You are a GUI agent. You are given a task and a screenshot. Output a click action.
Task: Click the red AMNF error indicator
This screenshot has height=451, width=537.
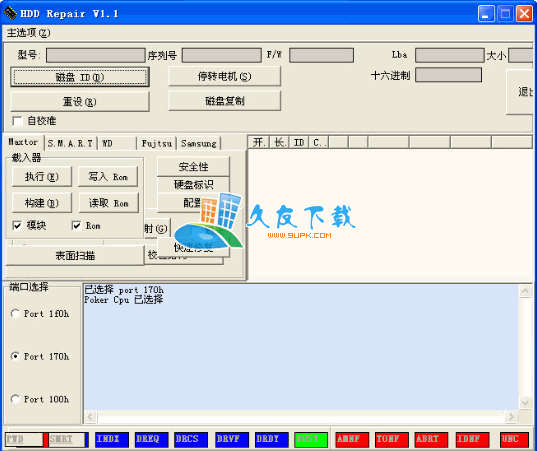[x=352, y=439]
